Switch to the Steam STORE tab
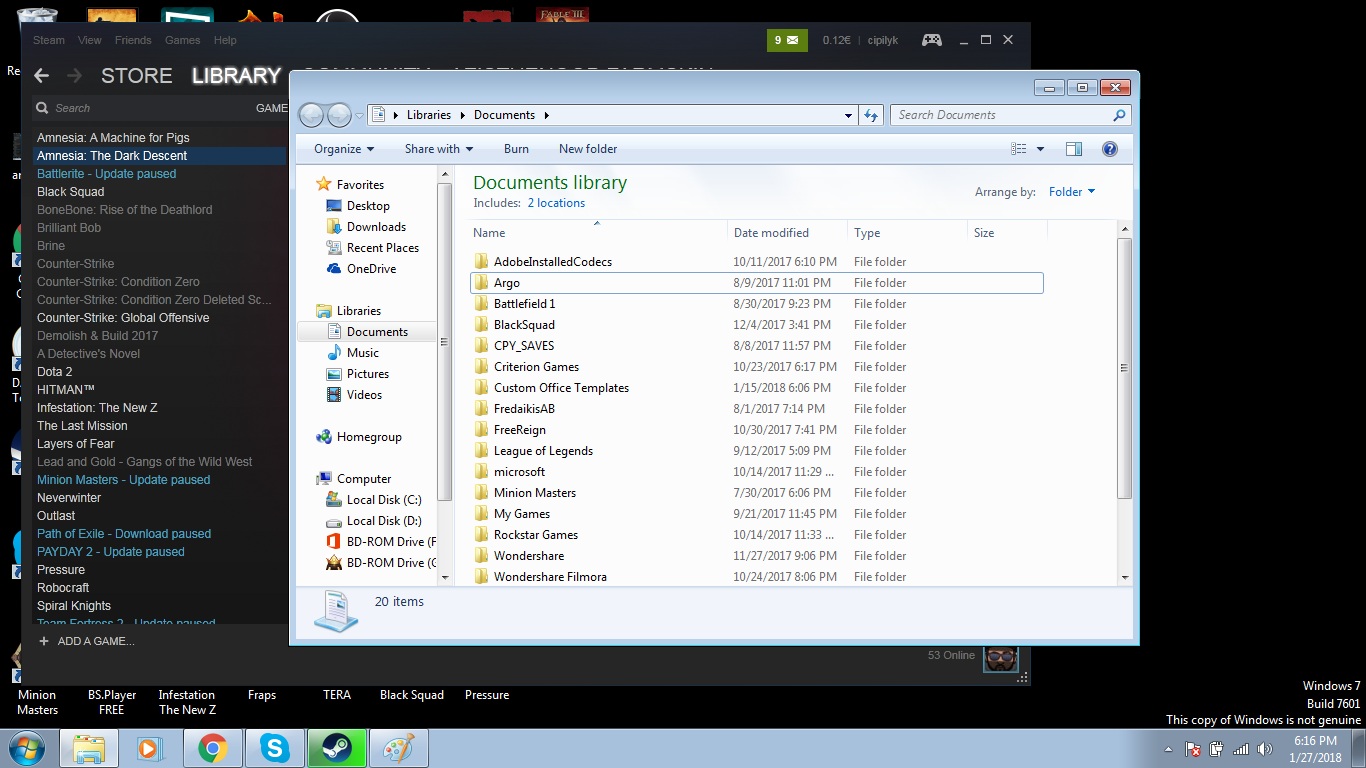Image resolution: width=1366 pixels, height=768 pixels. 136,76
